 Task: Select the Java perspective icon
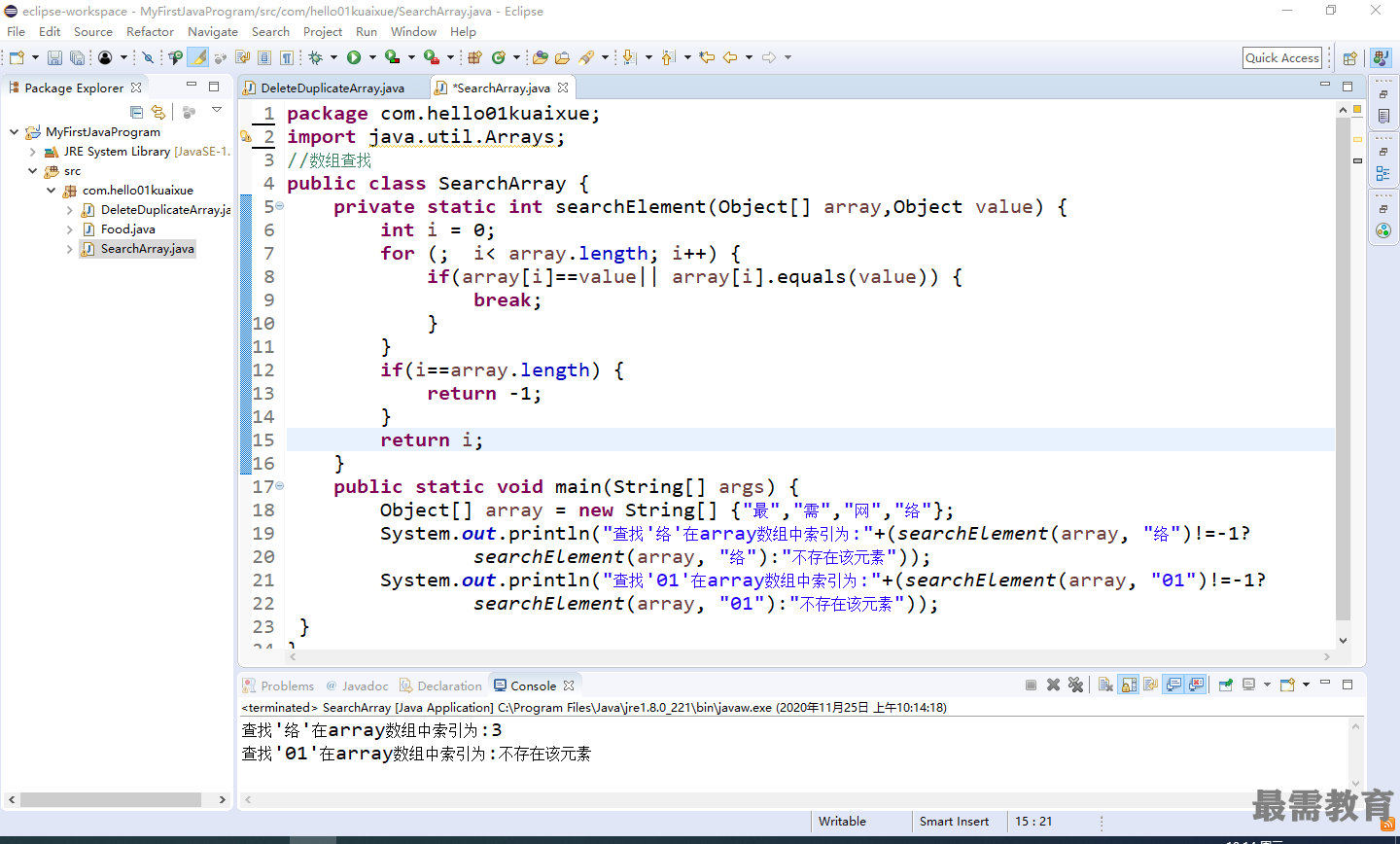pos(1380,58)
